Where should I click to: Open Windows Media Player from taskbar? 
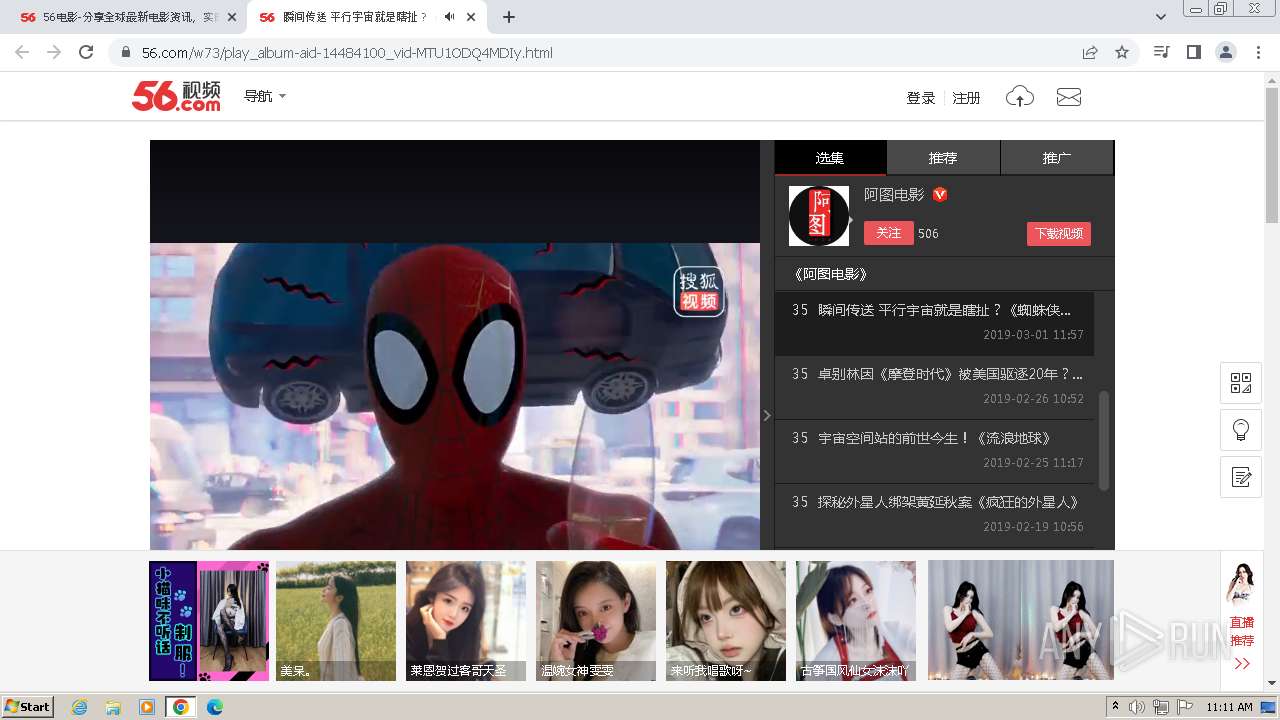[x=147, y=707]
